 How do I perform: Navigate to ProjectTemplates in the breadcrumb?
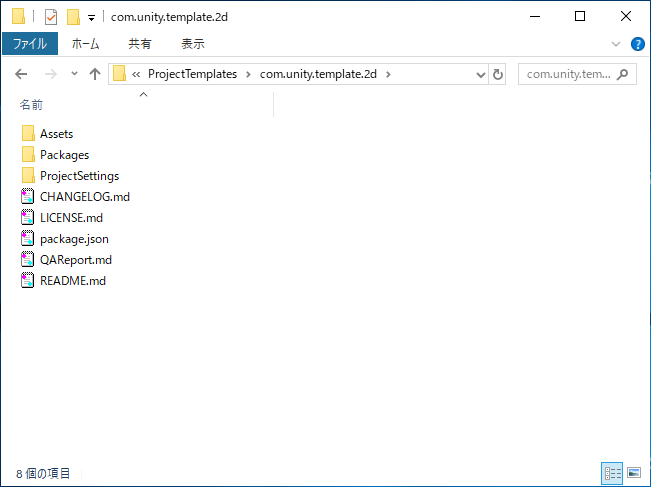point(192,74)
